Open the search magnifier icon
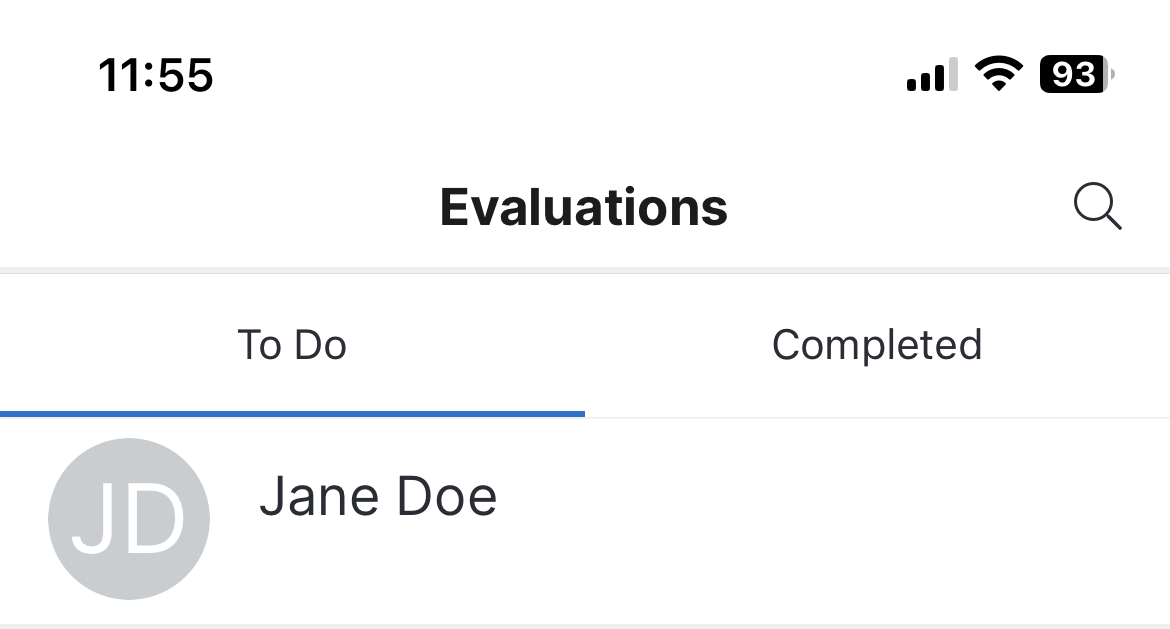Image resolution: width=1170 pixels, height=629 pixels. (1097, 208)
